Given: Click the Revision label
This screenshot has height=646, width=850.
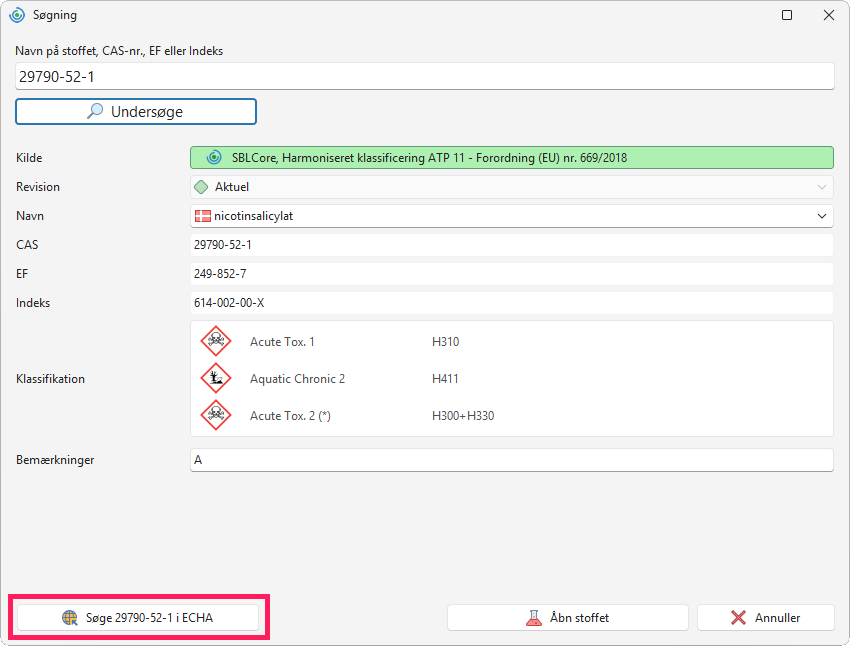Looking at the screenshot, I should (38, 187).
